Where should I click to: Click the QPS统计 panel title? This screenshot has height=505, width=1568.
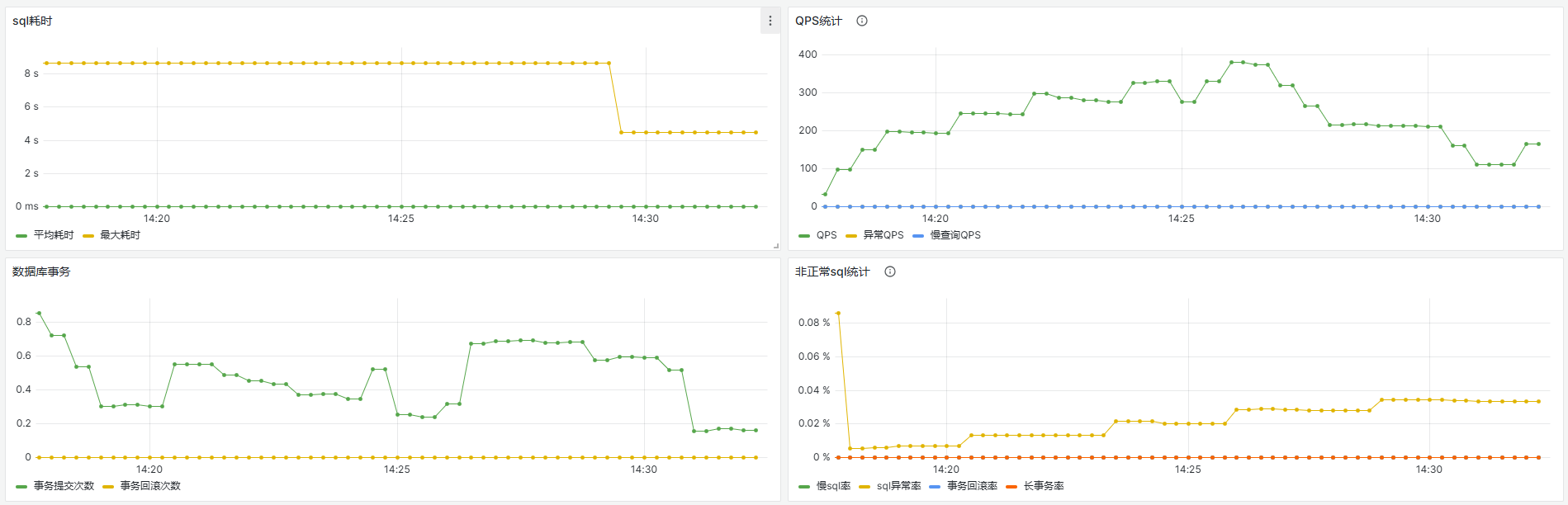click(818, 21)
